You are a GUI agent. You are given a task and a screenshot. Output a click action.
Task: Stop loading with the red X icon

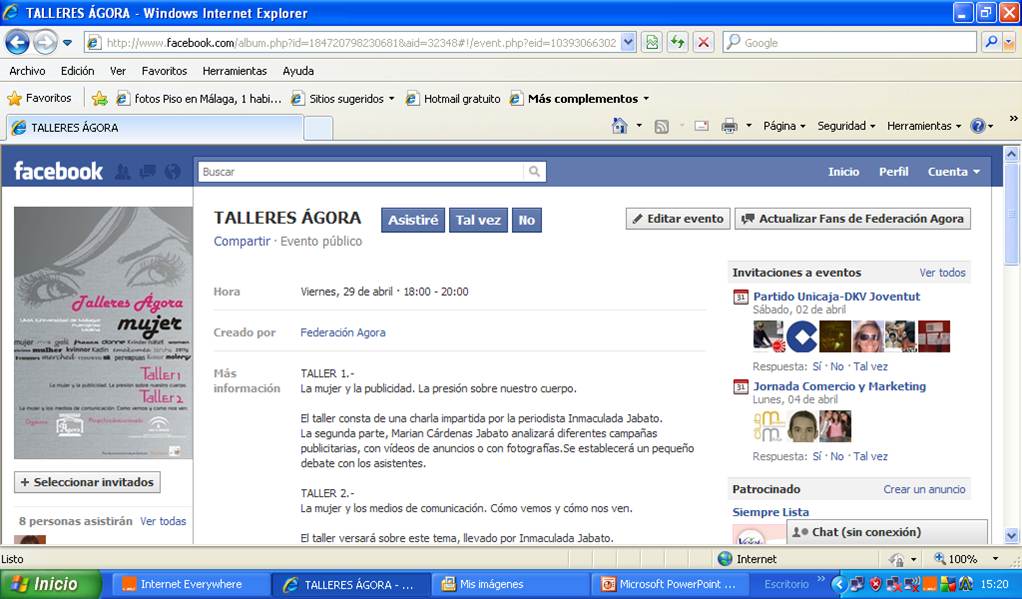point(703,43)
